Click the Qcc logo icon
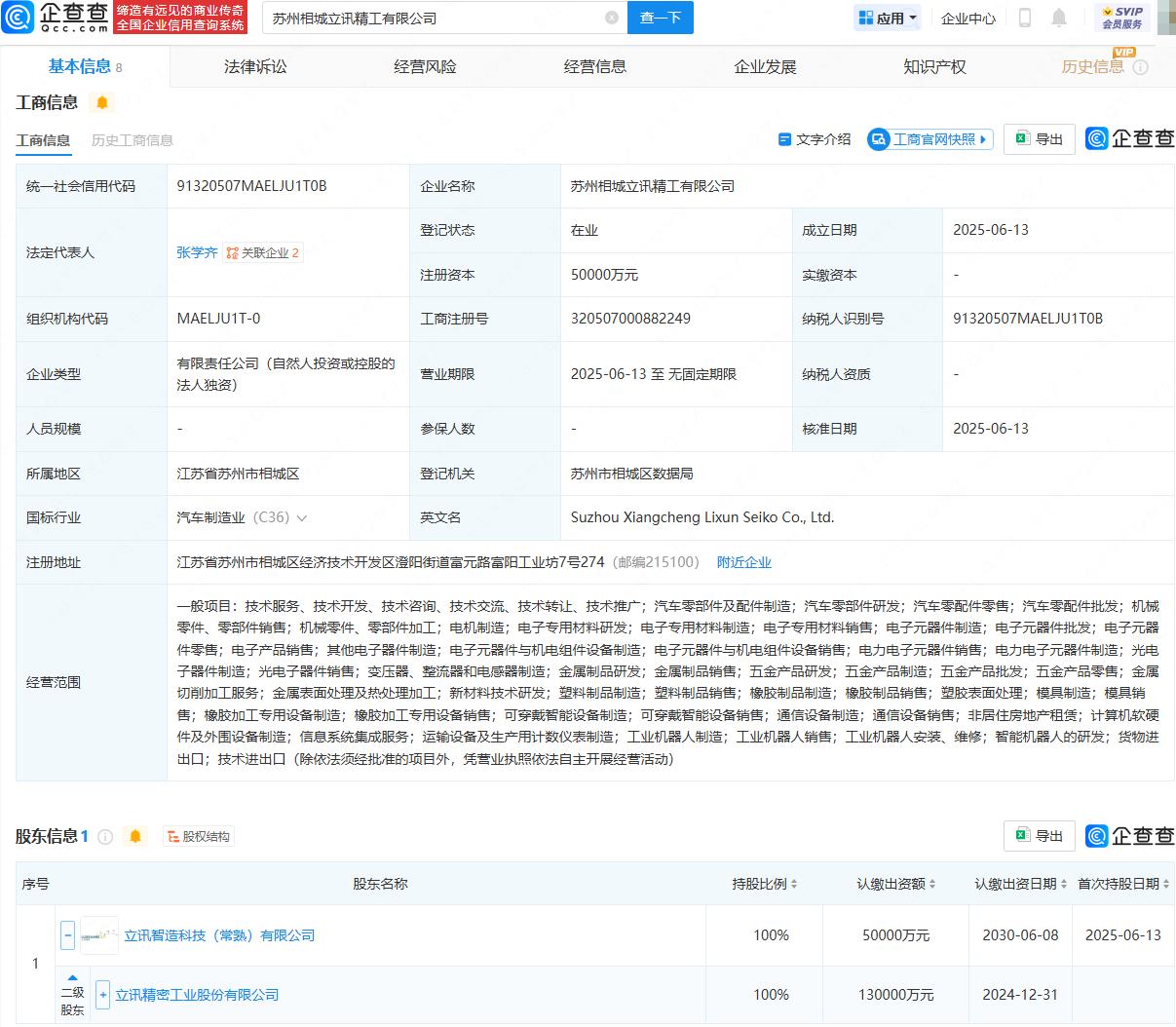This screenshot has width=1176, height=1027. tap(20, 18)
